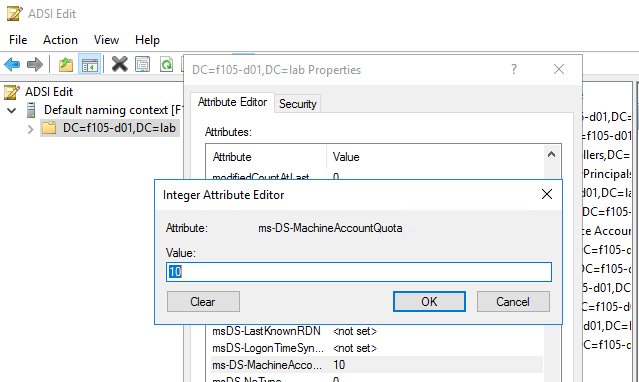Expand the DC=f105-d01,DC=lab node

[x=31, y=129]
